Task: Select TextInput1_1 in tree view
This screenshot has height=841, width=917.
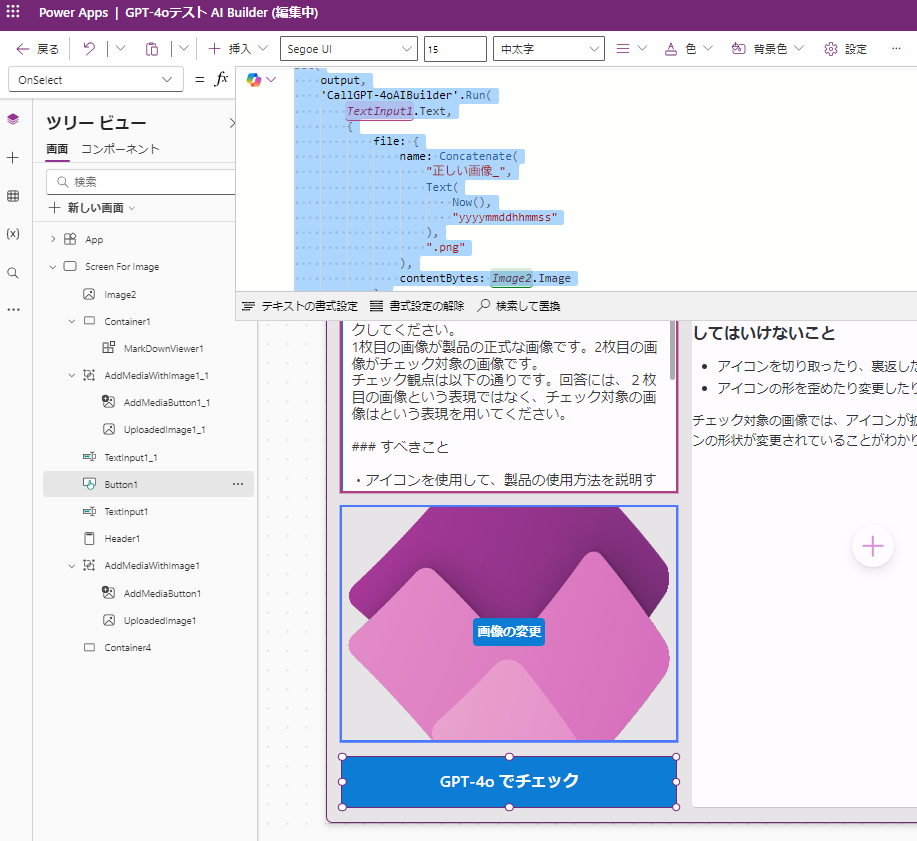Action: [x=130, y=457]
